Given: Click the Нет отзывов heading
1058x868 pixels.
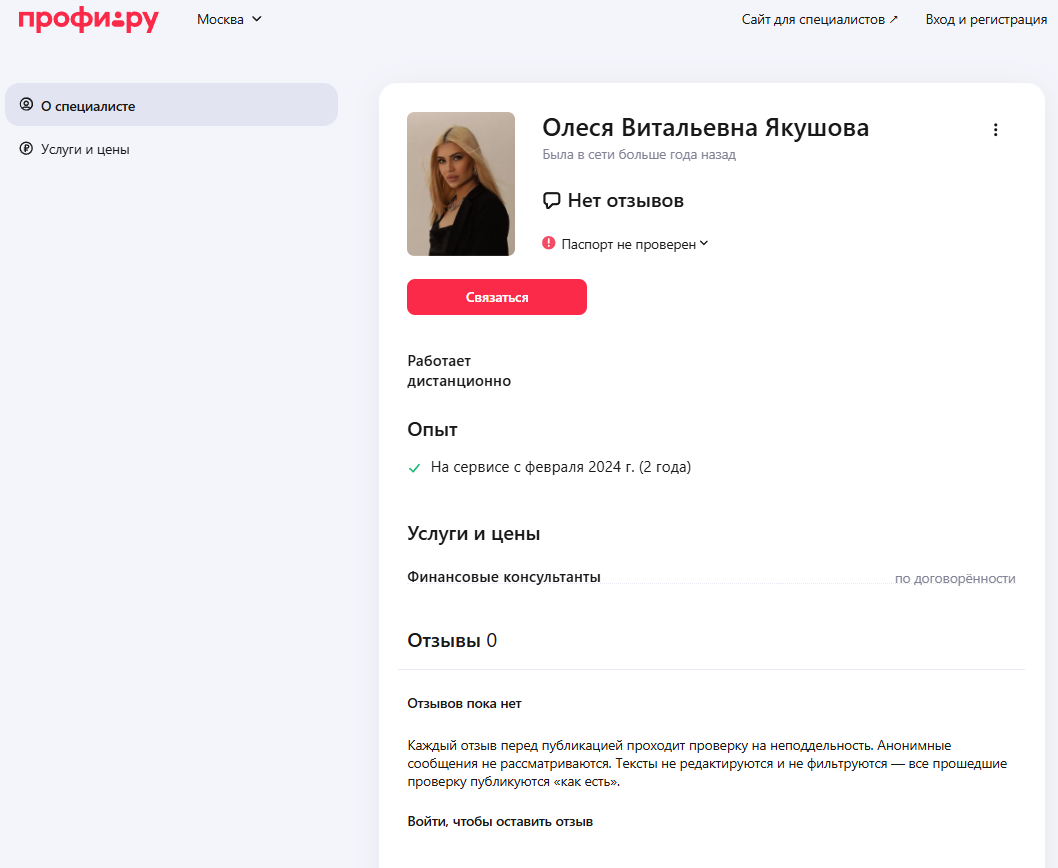Looking at the screenshot, I should click(x=625, y=200).
